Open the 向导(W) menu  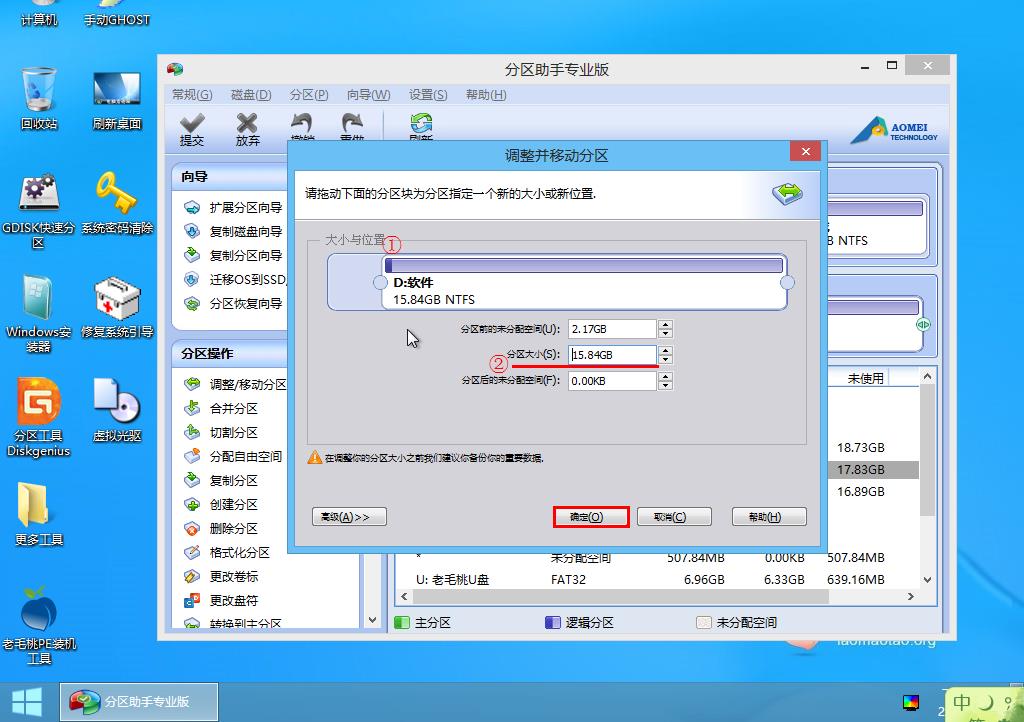(368, 95)
